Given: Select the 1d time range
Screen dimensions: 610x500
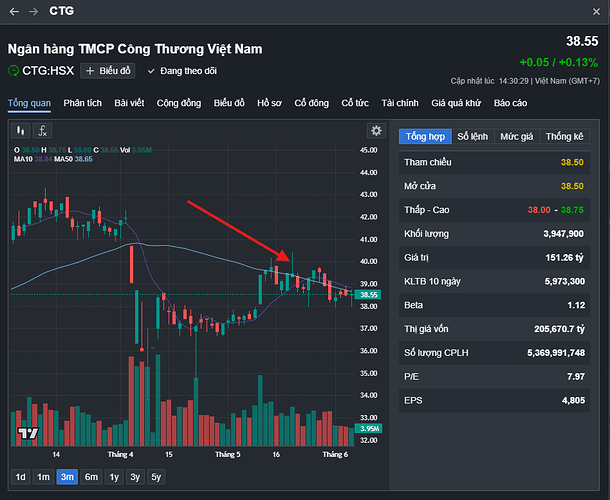Looking at the screenshot, I should [20, 477].
